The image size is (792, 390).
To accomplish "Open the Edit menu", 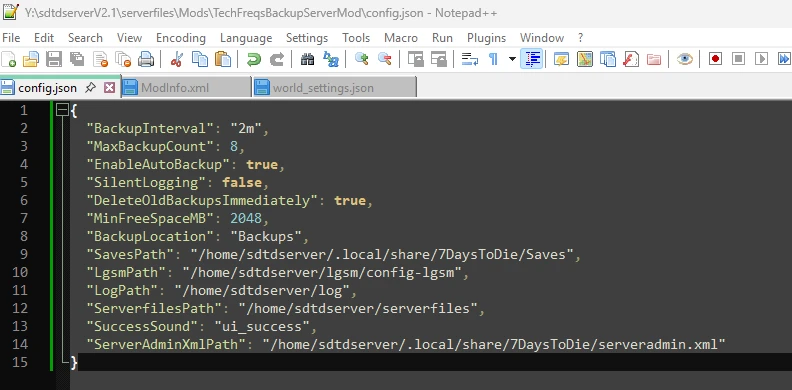I will coord(44,38).
